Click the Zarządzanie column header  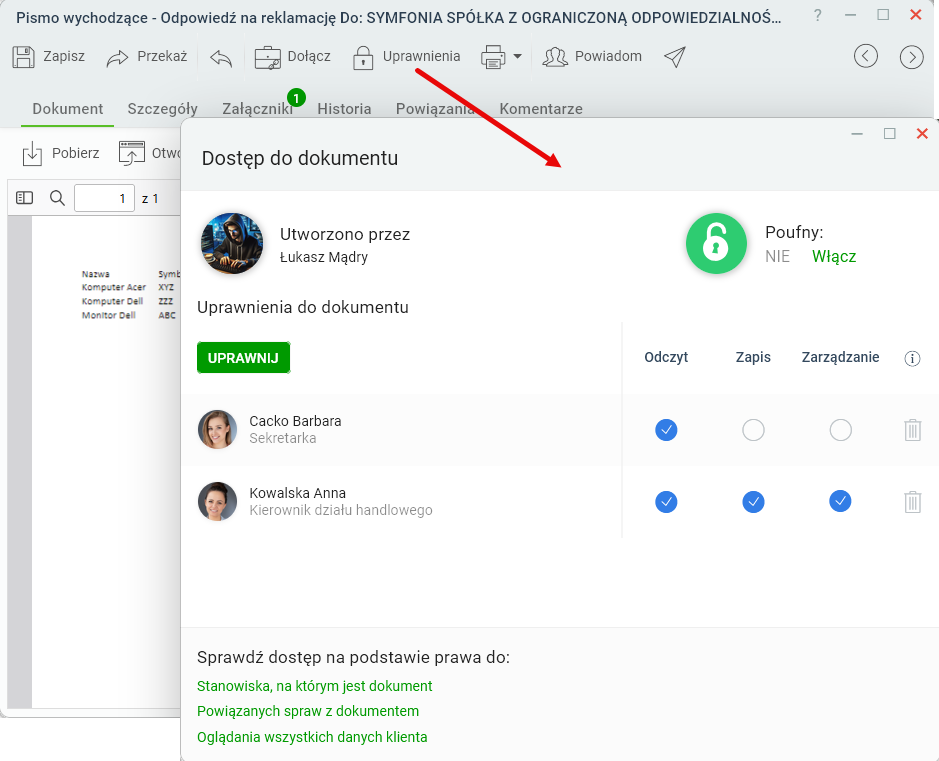click(840, 357)
